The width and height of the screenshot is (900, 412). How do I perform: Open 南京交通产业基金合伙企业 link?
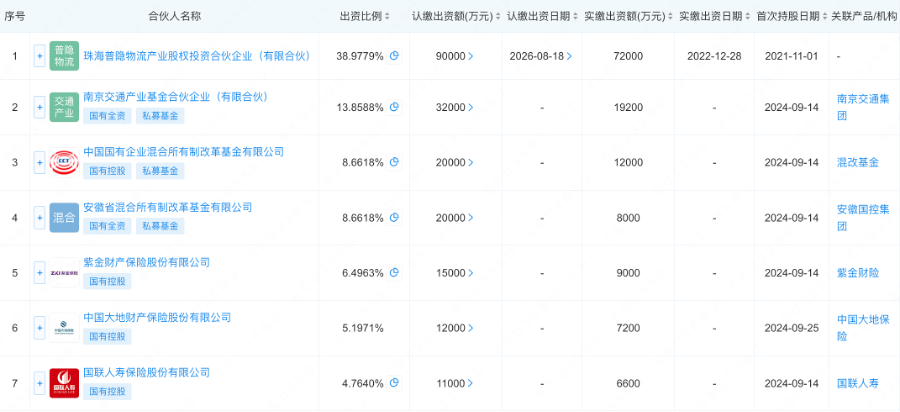pyautogui.click(x=176, y=97)
